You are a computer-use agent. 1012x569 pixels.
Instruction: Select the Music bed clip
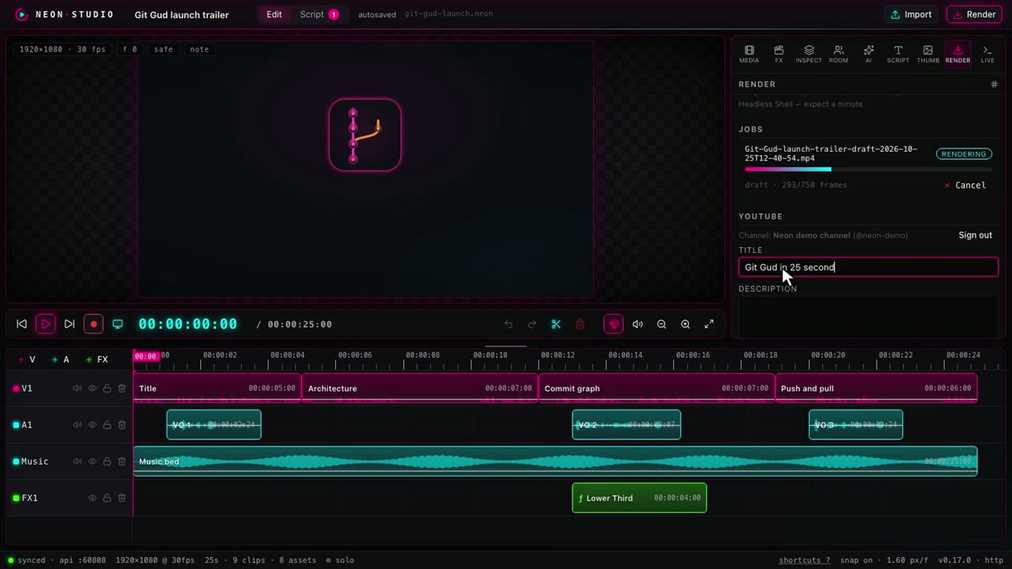click(x=555, y=461)
